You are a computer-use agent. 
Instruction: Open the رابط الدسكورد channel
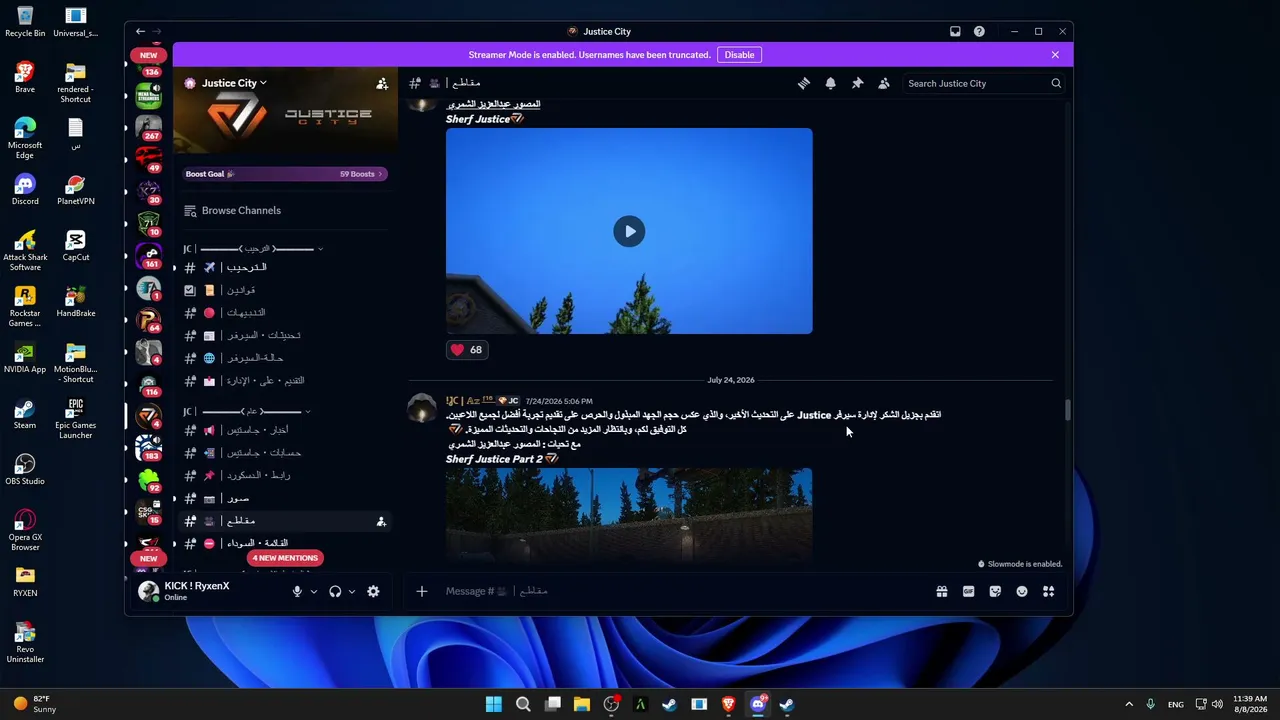[x=284, y=475]
